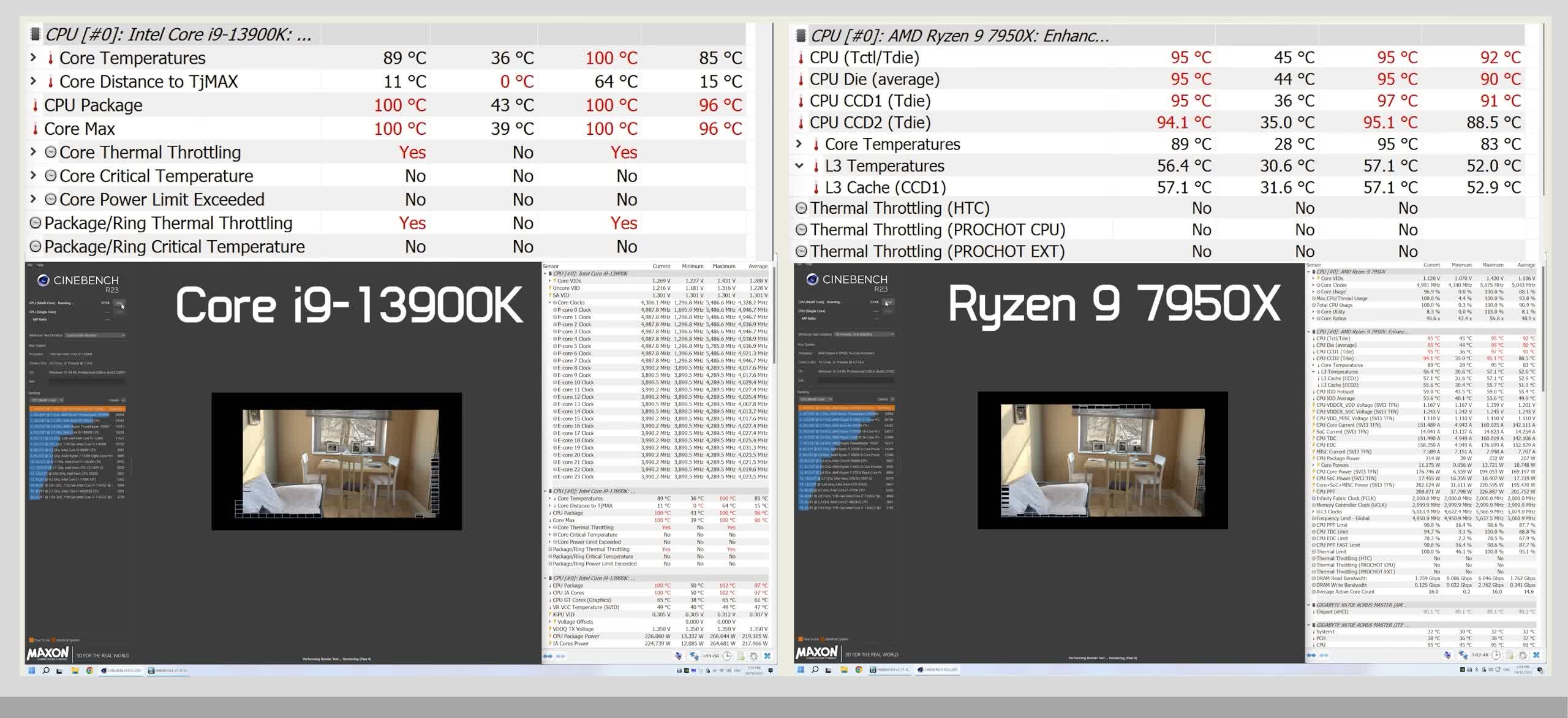The image size is (1568, 718).
Task: Open ranking CPU (Multi Core) dropdown, Ryzen Cinebench
Action: click(815, 399)
